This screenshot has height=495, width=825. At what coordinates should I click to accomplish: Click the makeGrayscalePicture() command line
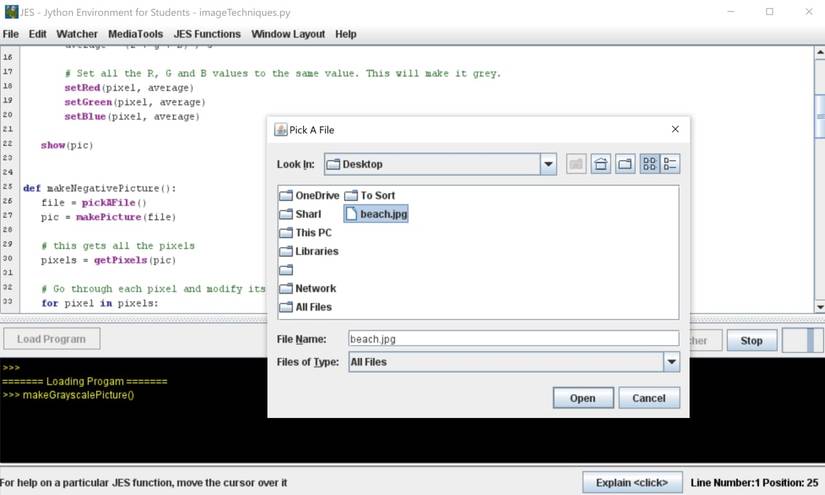coord(68,395)
